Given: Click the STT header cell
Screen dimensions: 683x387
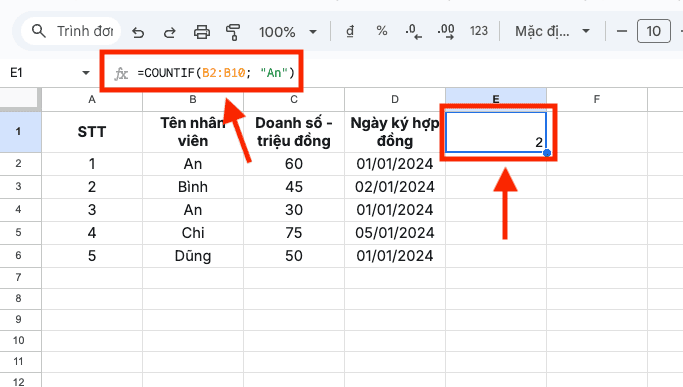Looking at the screenshot, I should pyautogui.click(x=92, y=132).
